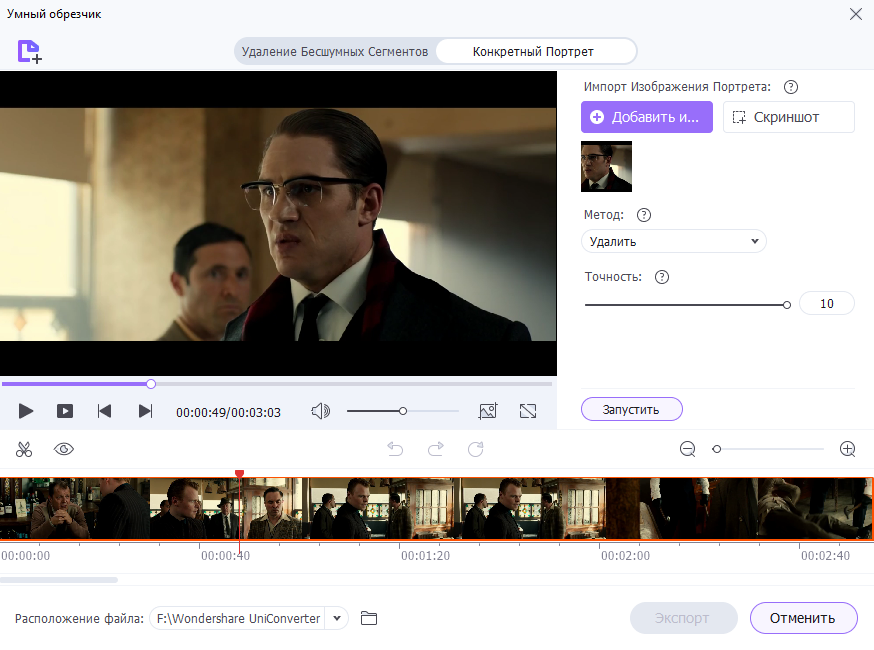This screenshot has height=650, width=874.
Task: Toggle the eye preview icon
Action: 64,449
